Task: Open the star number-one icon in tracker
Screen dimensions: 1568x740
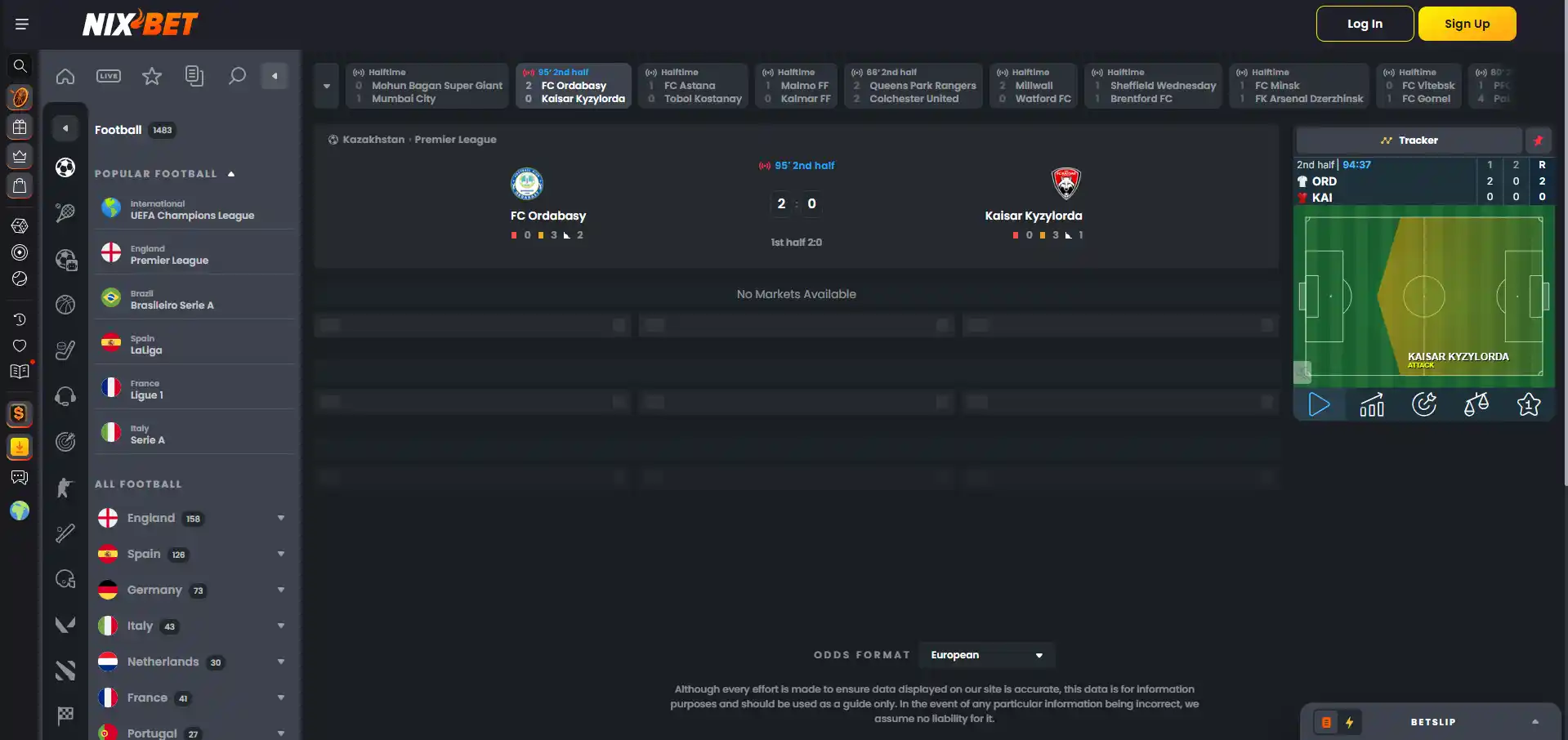Action: click(1529, 404)
